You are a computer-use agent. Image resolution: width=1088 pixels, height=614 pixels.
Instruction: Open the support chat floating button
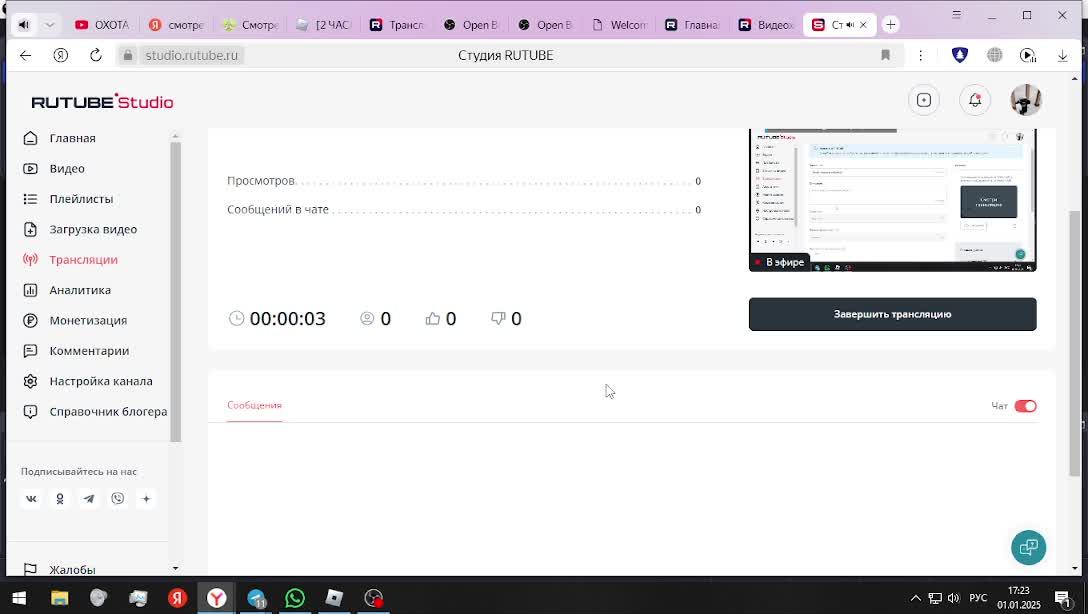coord(1028,547)
